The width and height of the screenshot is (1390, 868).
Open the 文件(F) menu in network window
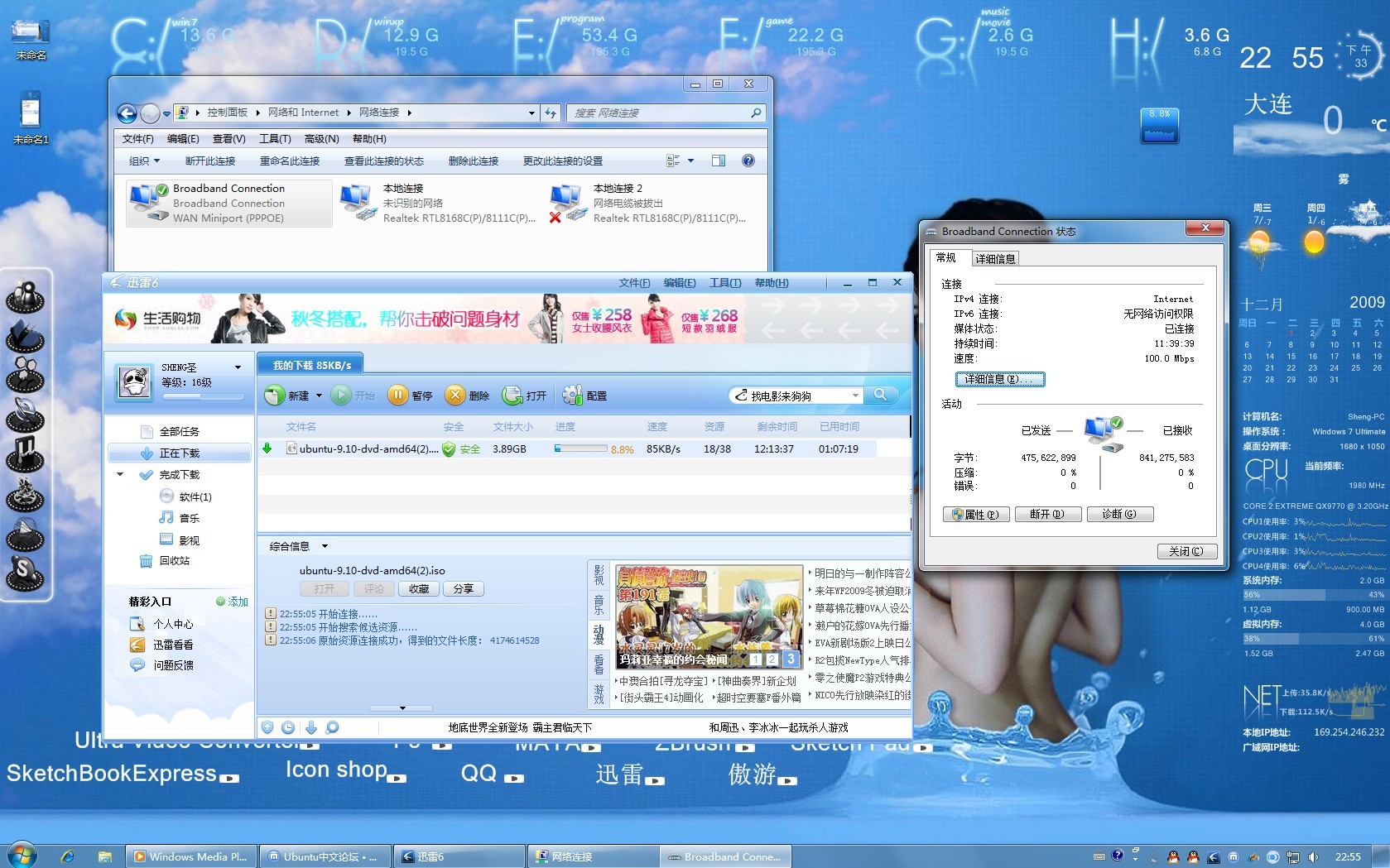(138, 138)
